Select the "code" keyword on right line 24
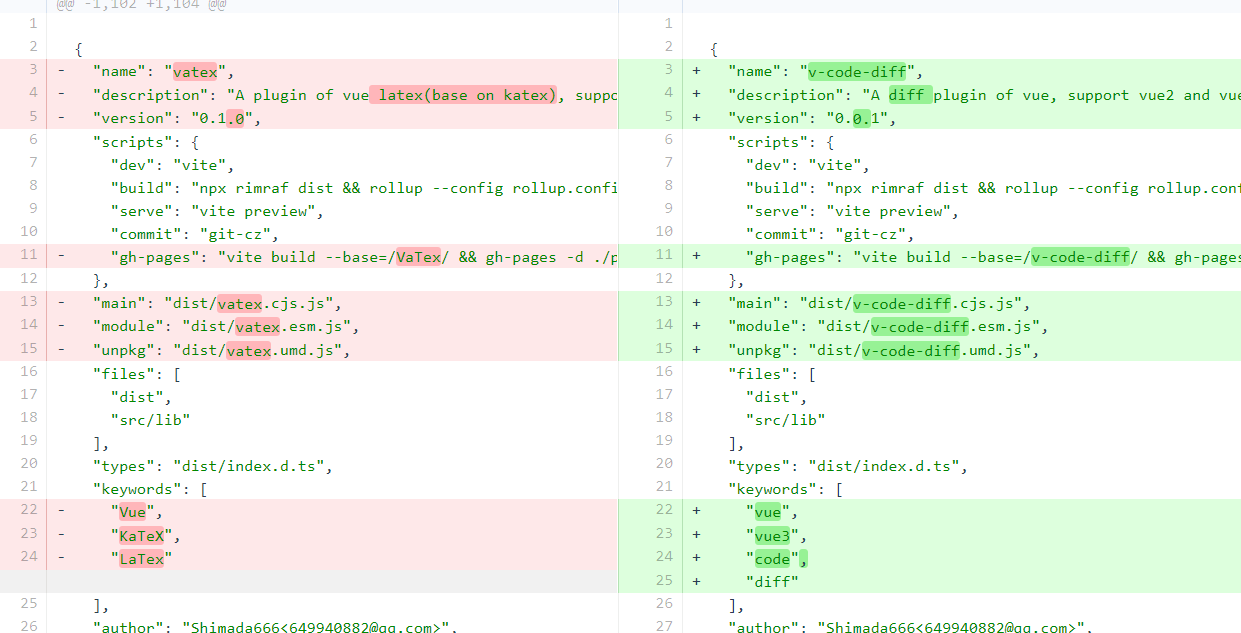The height and width of the screenshot is (633, 1241). [771, 558]
